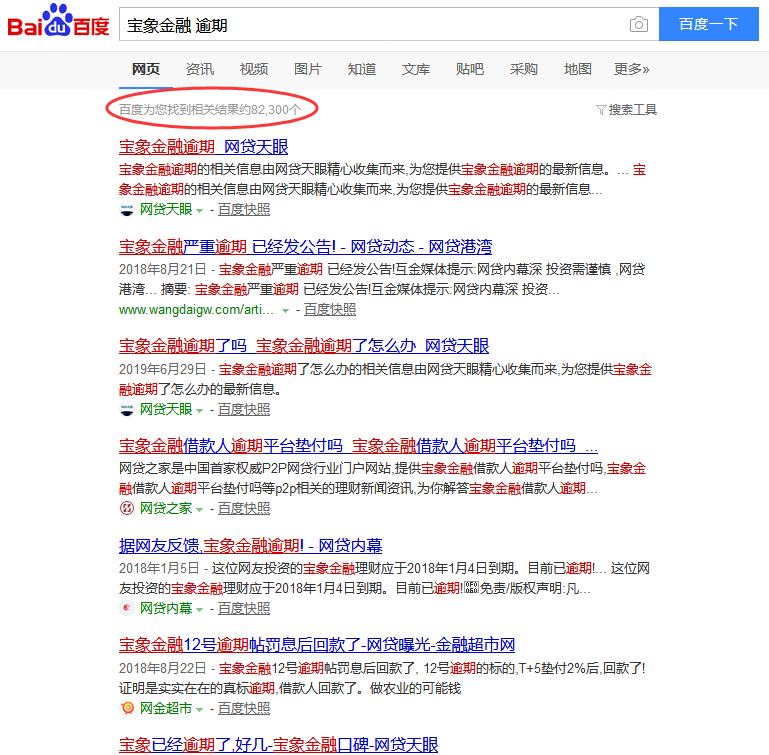The image size is (769, 755).
Task: Open 百度快照 of 2019年6月29日 result
Action: coord(244,410)
